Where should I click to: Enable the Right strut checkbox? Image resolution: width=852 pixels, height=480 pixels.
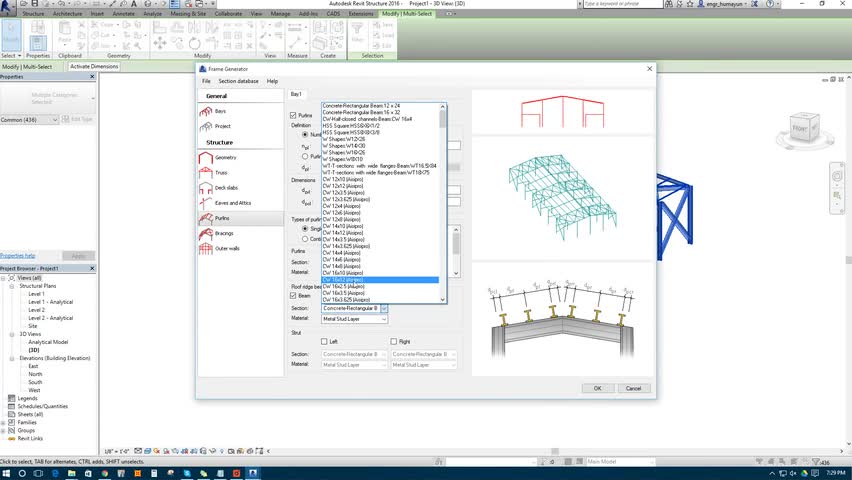tap(393, 342)
